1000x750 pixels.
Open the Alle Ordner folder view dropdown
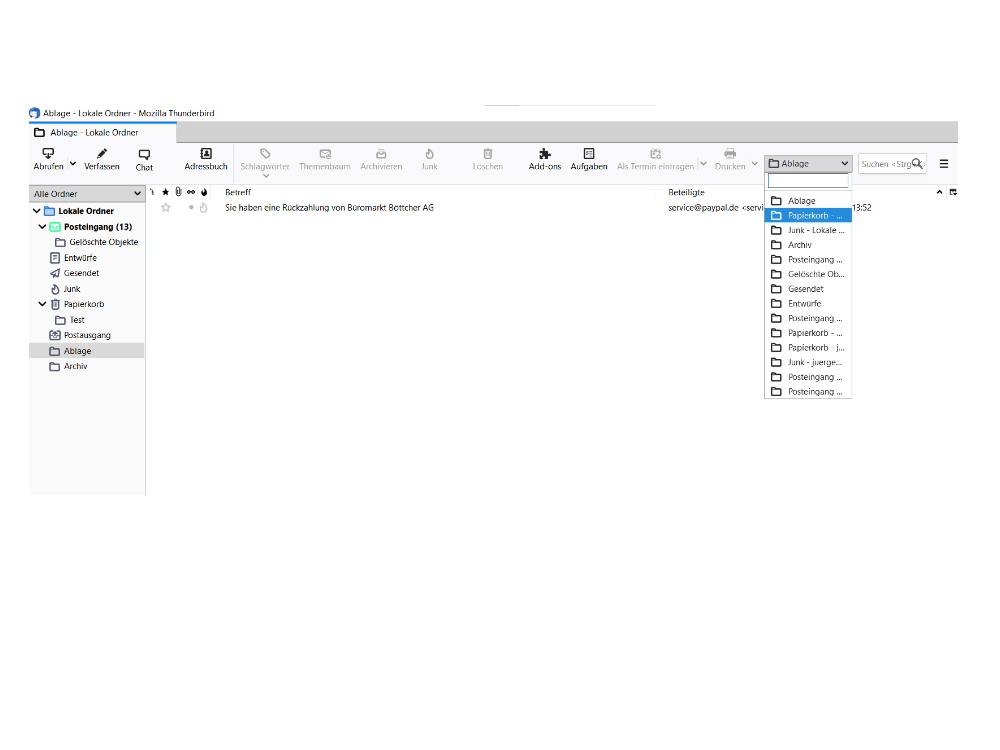pyautogui.click(x=87, y=193)
